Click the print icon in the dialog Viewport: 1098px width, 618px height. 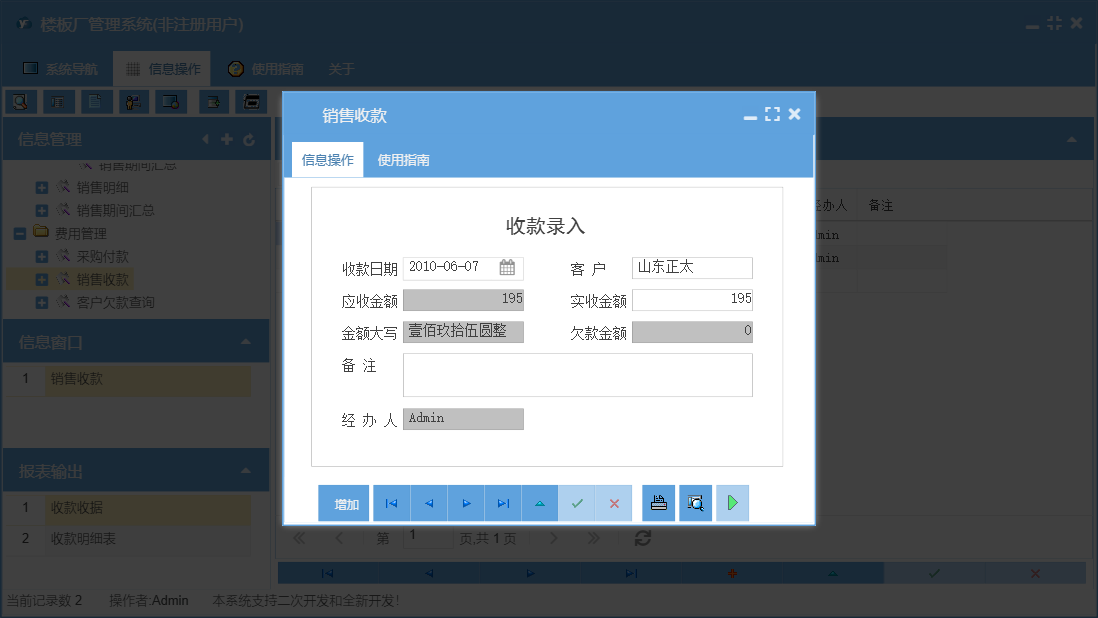pyautogui.click(x=658, y=503)
